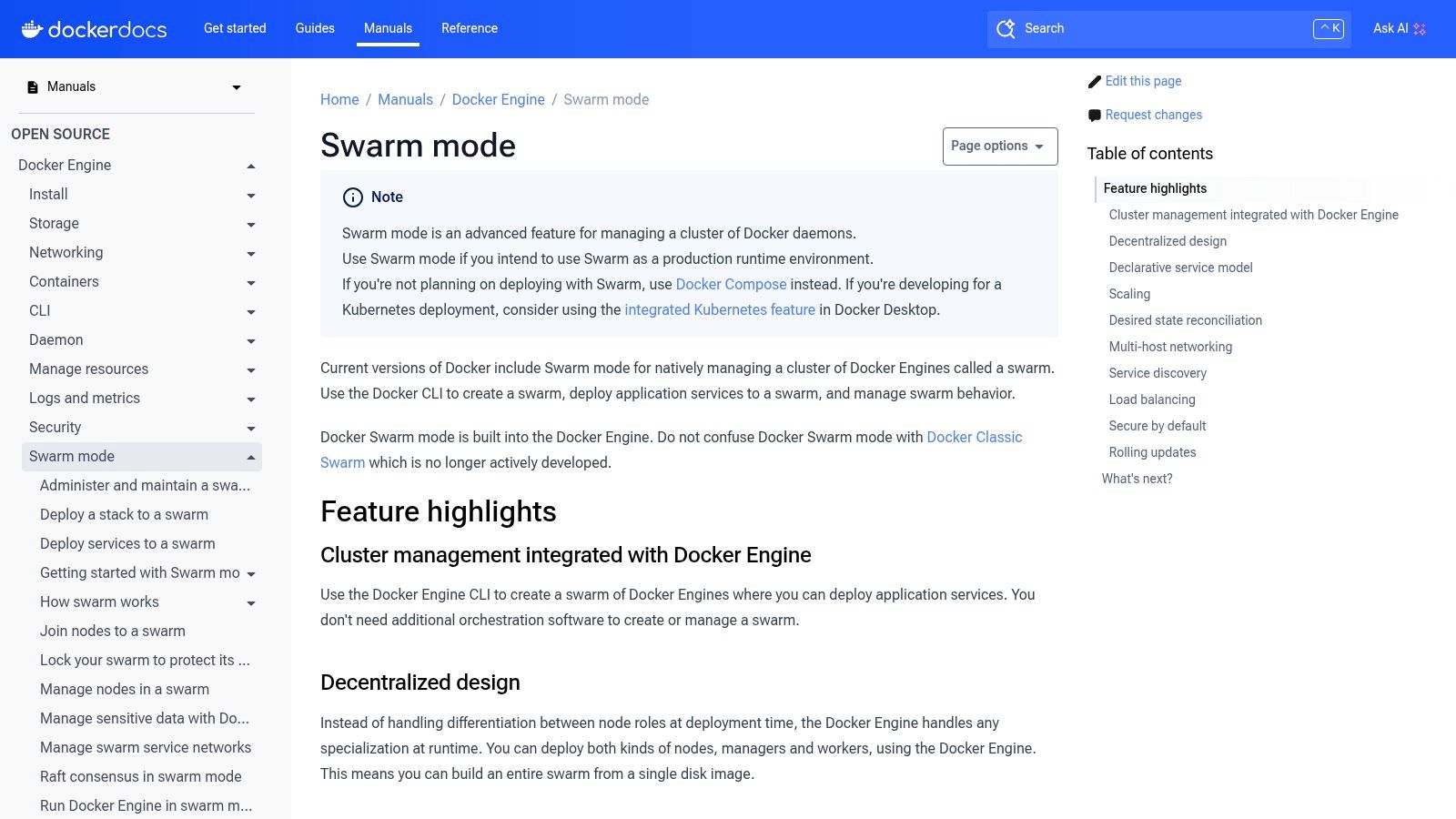1456x819 pixels.
Task: Jump to What's next? TOC entry
Action: [1137, 479]
